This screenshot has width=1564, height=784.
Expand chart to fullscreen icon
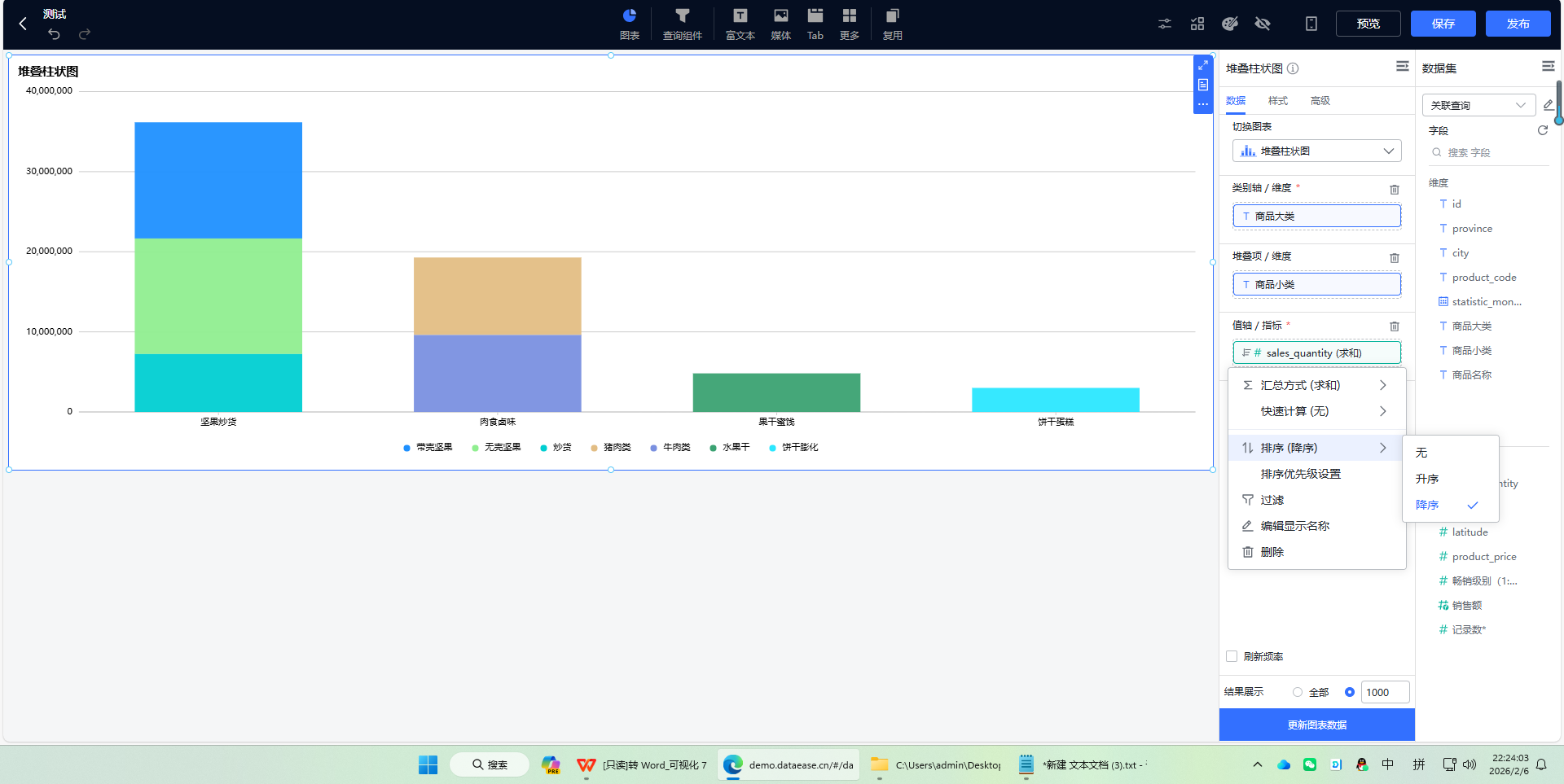pyautogui.click(x=1203, y=65)
